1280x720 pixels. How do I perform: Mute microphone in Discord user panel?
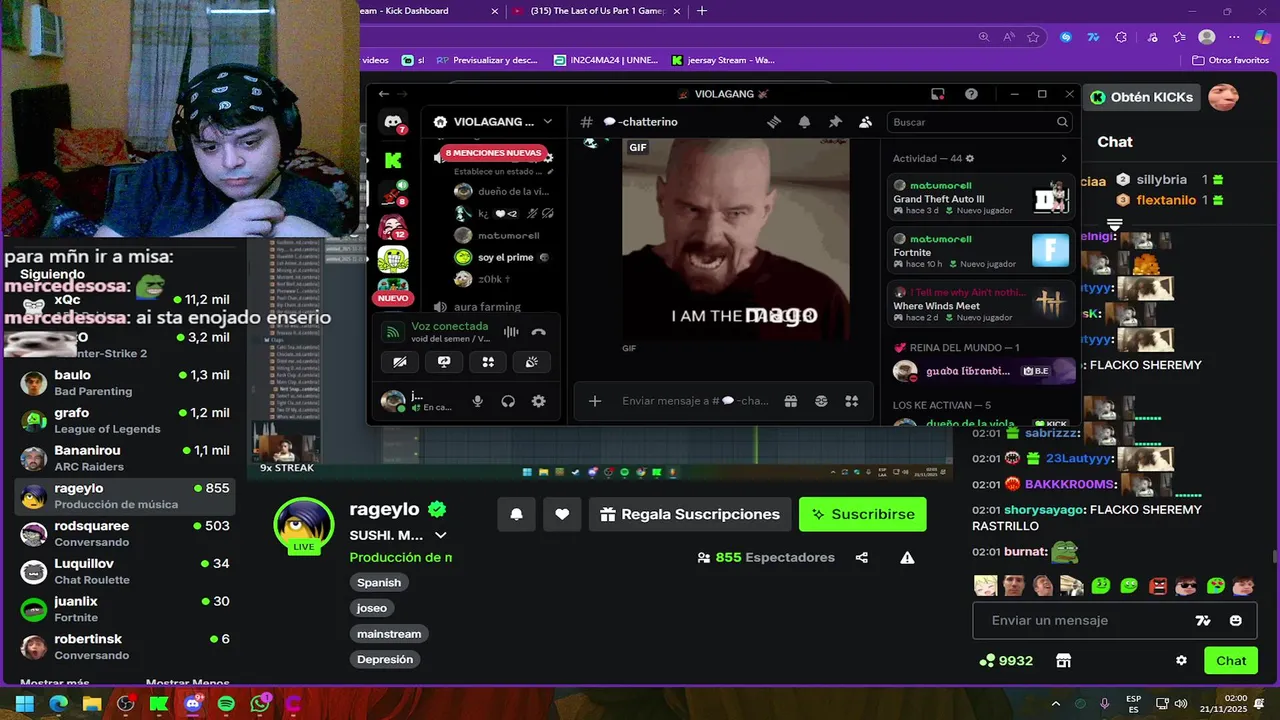[478, 401]
